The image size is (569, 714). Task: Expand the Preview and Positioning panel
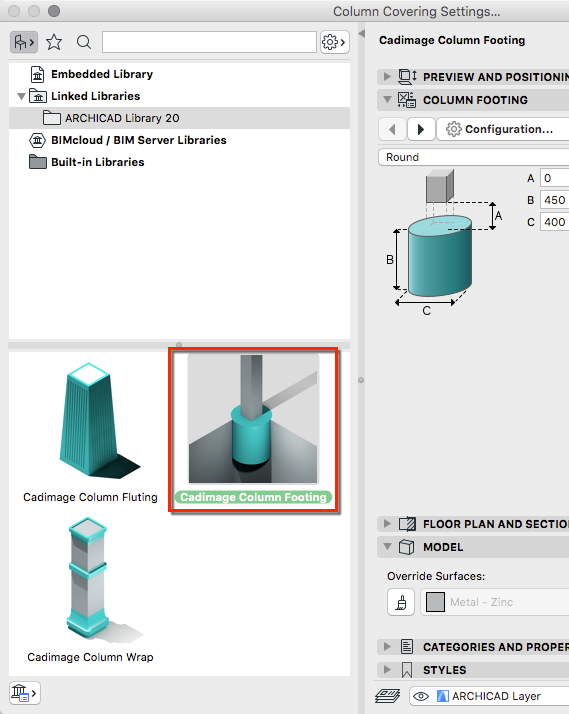pos(387,76)
